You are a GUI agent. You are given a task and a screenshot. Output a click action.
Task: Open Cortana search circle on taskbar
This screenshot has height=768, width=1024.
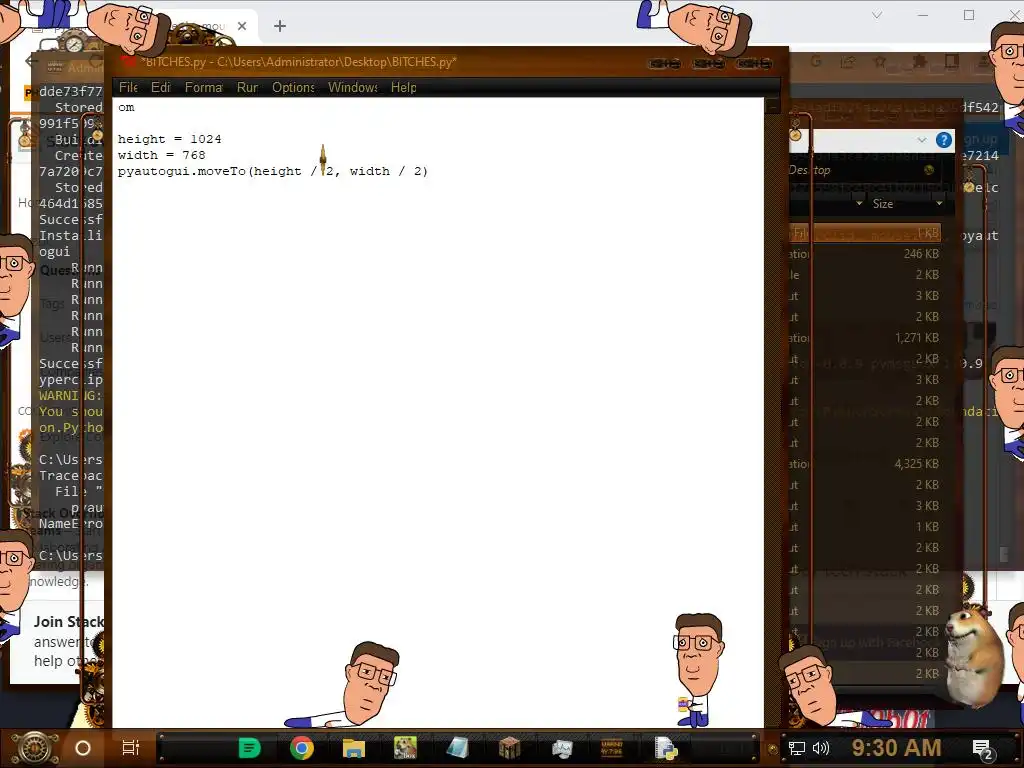point(83,748)
